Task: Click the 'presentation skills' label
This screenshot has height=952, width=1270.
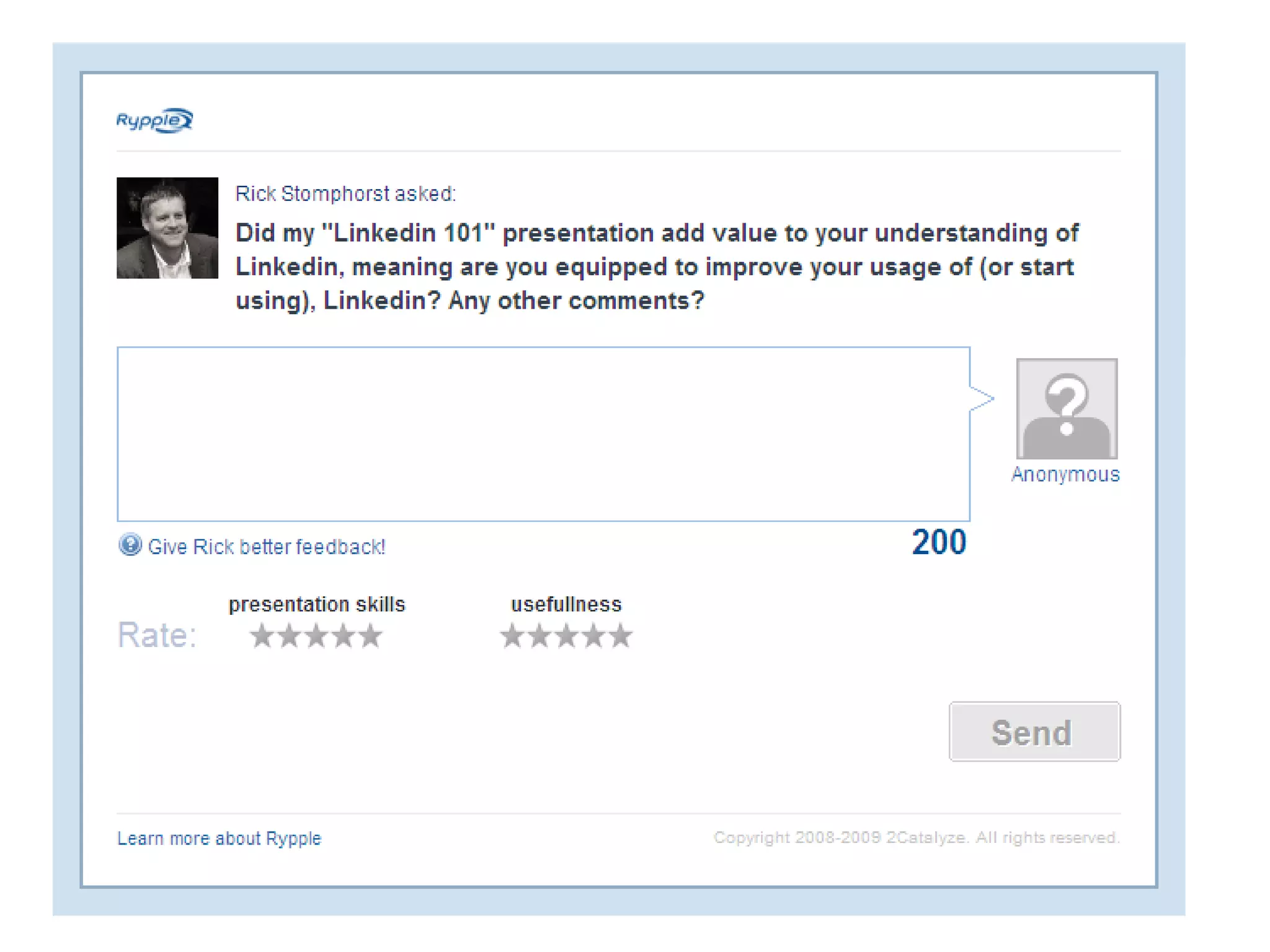Action: 317,604
